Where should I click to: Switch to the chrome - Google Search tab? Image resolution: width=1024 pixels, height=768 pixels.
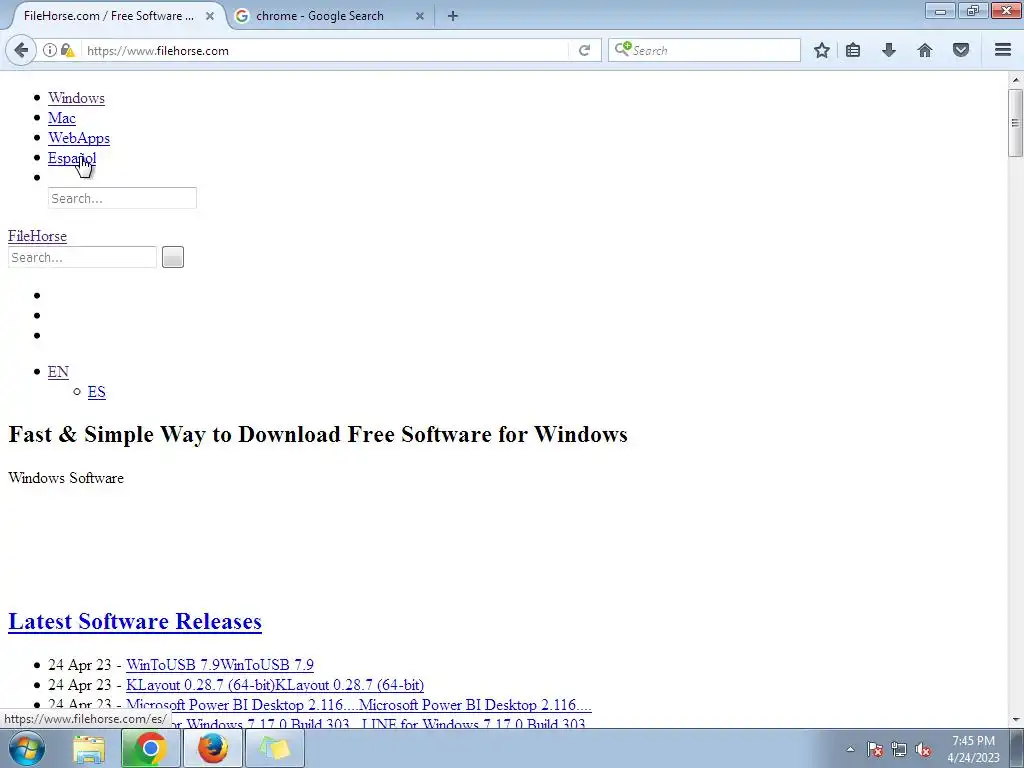[319, 16]
